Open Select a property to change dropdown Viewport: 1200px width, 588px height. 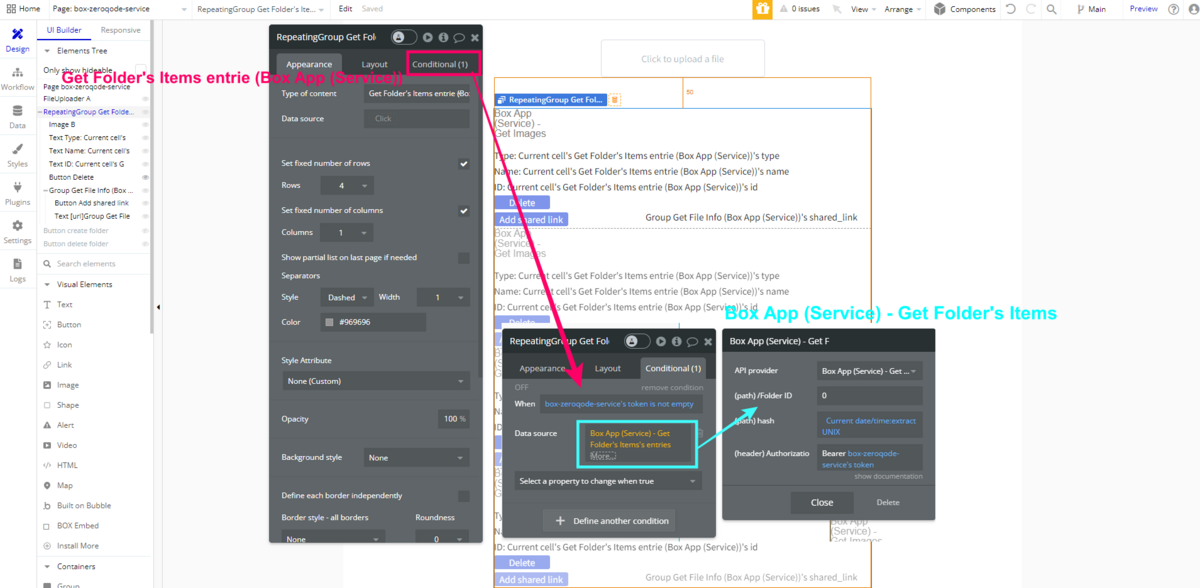[x=608, y=481]
